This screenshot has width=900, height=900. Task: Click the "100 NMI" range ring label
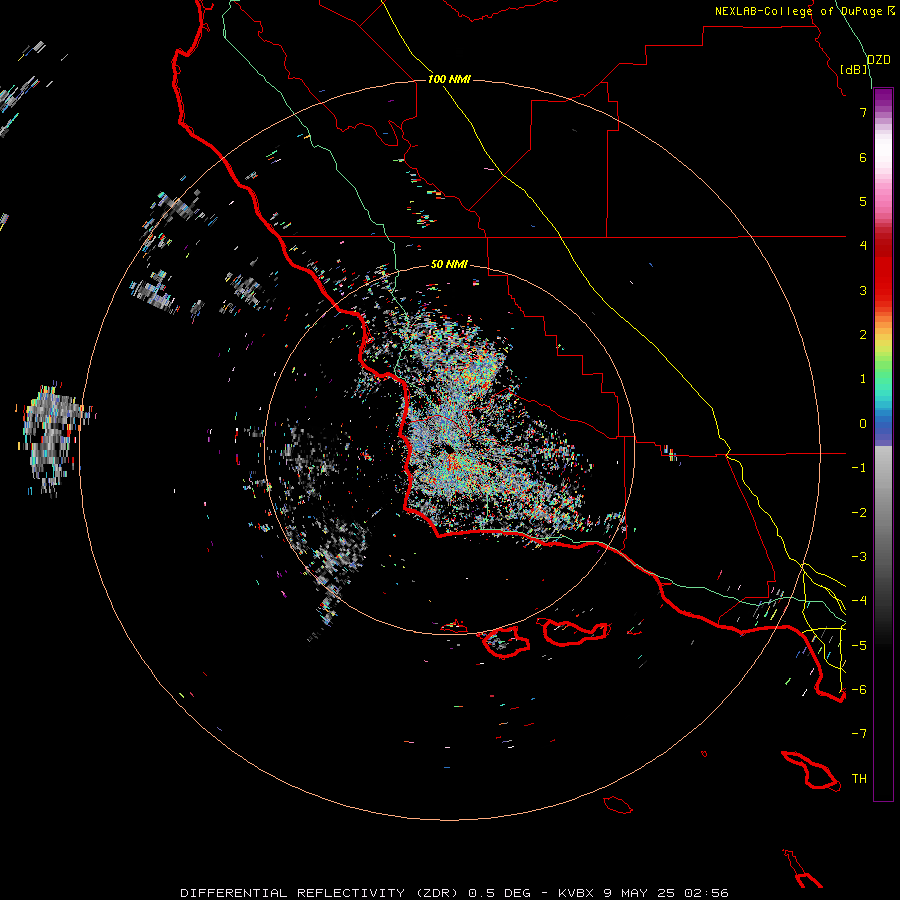449,79
